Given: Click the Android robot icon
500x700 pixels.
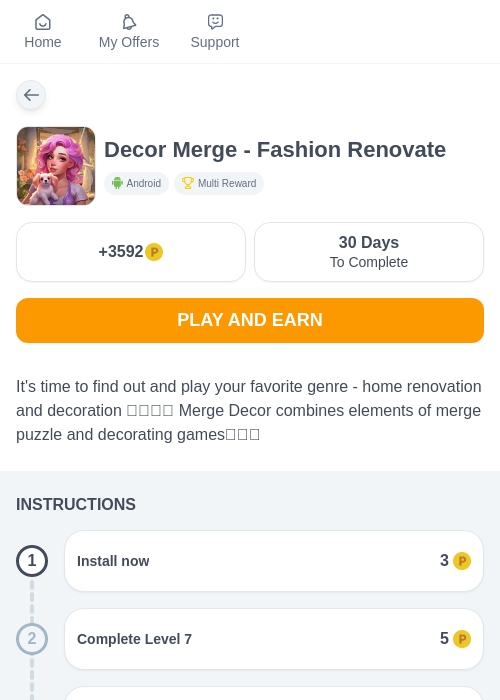Looking at the screenshot, I should coord(117,183).
